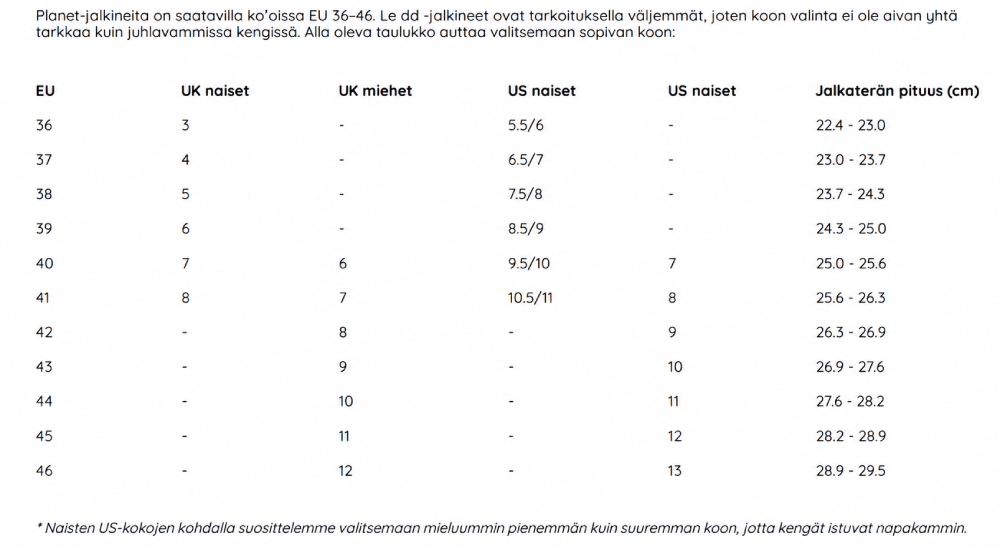The image size is (1000, 546).
Task: Click the EU column header
Action: pyautogui.click(x=45, y=91)
